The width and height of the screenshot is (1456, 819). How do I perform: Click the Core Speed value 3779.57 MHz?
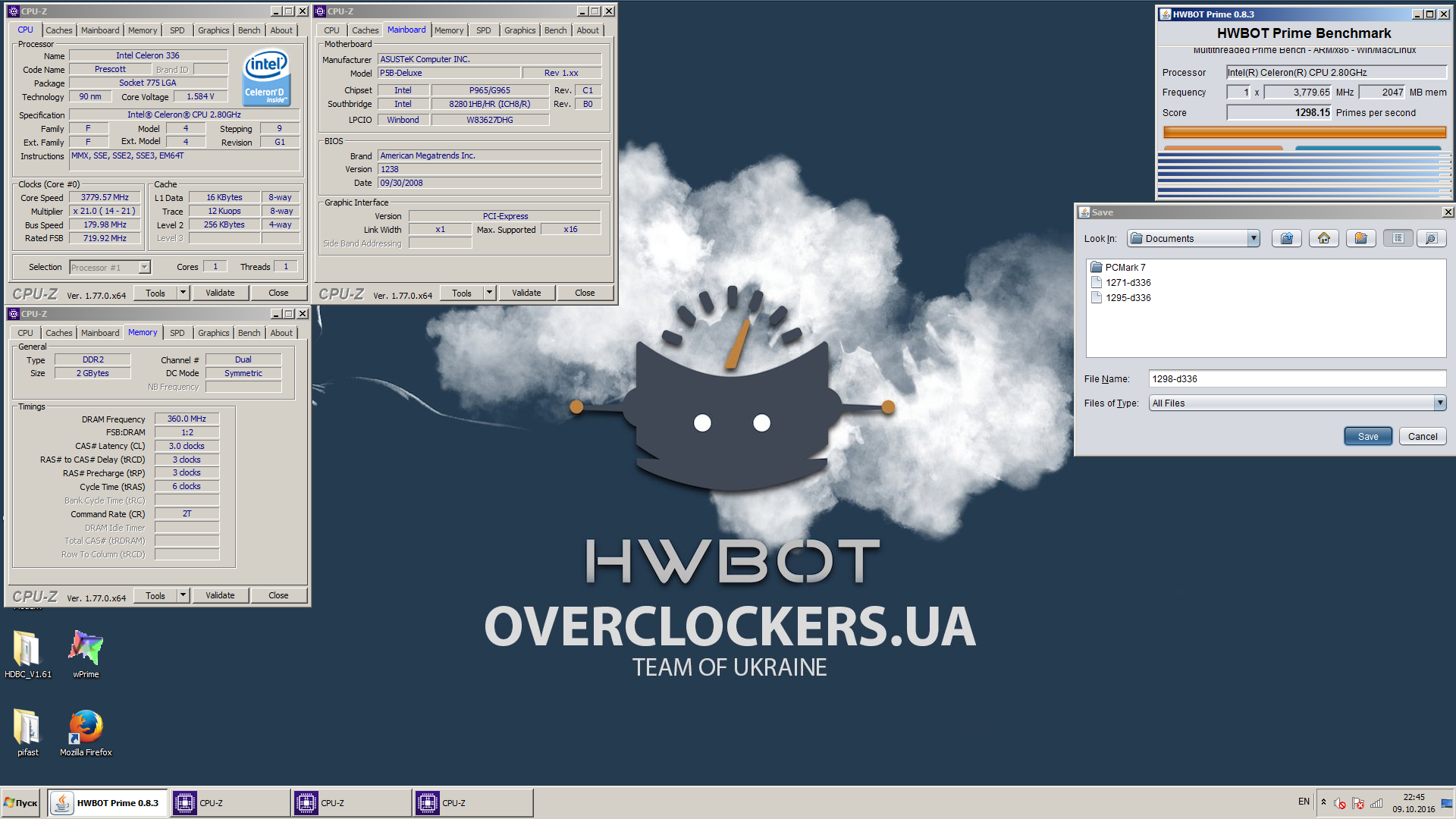coord(105,197)
